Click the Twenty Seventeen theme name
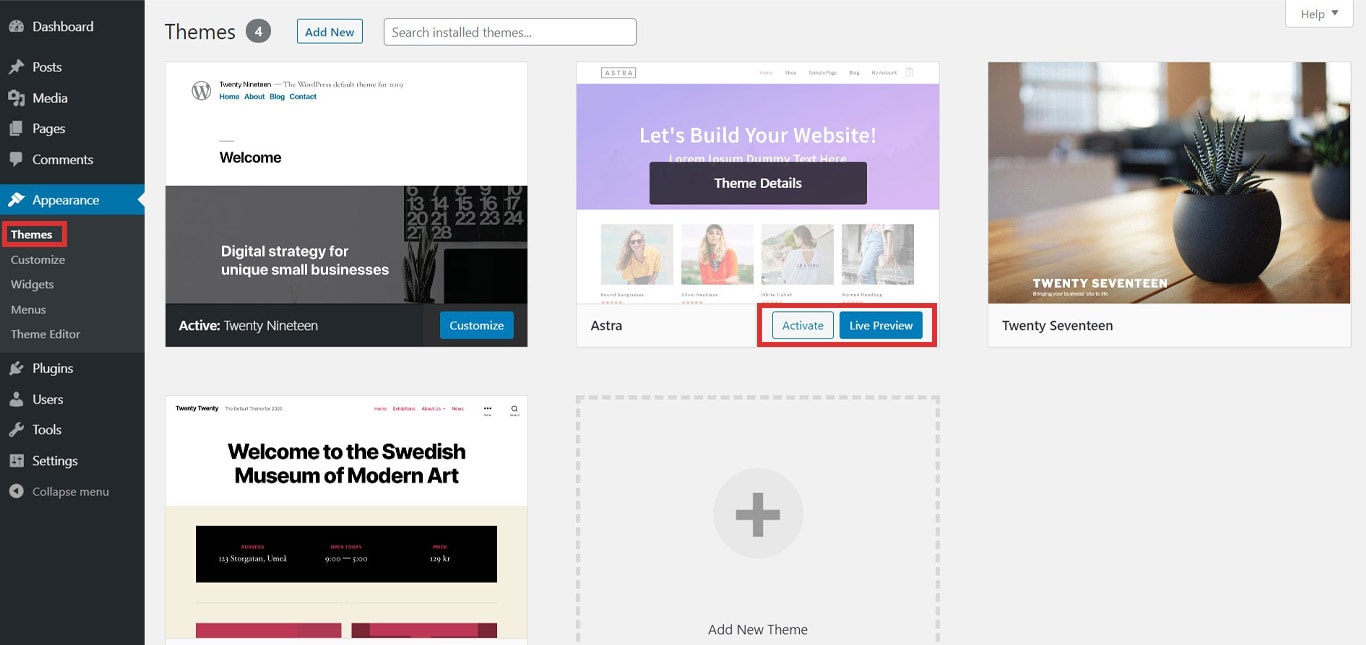 [x=1057, y=326]
